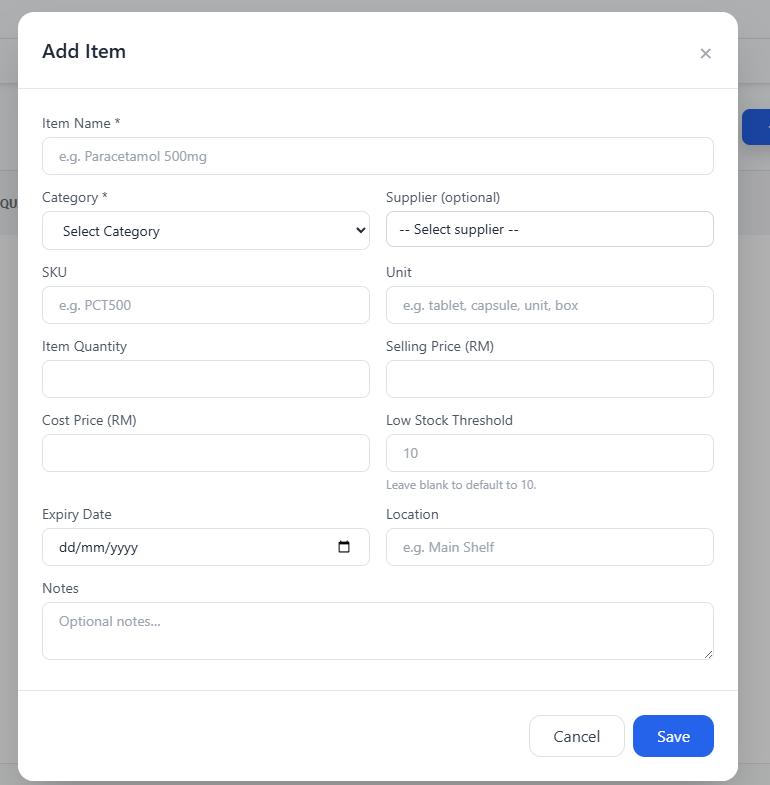Click the Expiry Date label text
770x785 pixels.
click(77, 514)
